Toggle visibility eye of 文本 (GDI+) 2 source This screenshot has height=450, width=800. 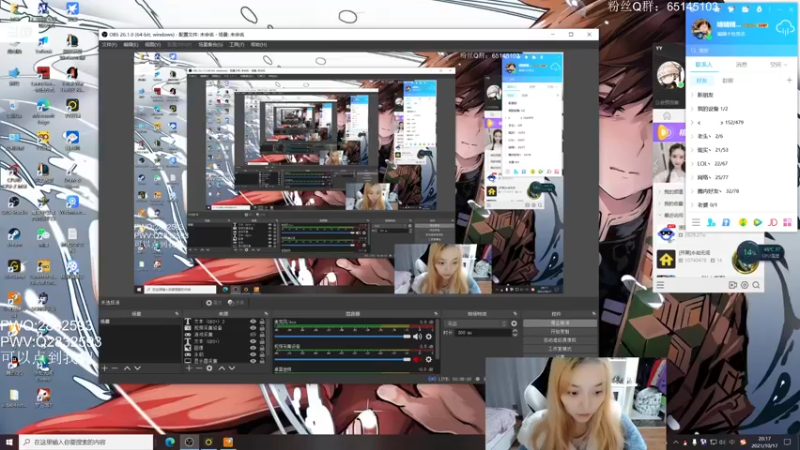point(253,322)
